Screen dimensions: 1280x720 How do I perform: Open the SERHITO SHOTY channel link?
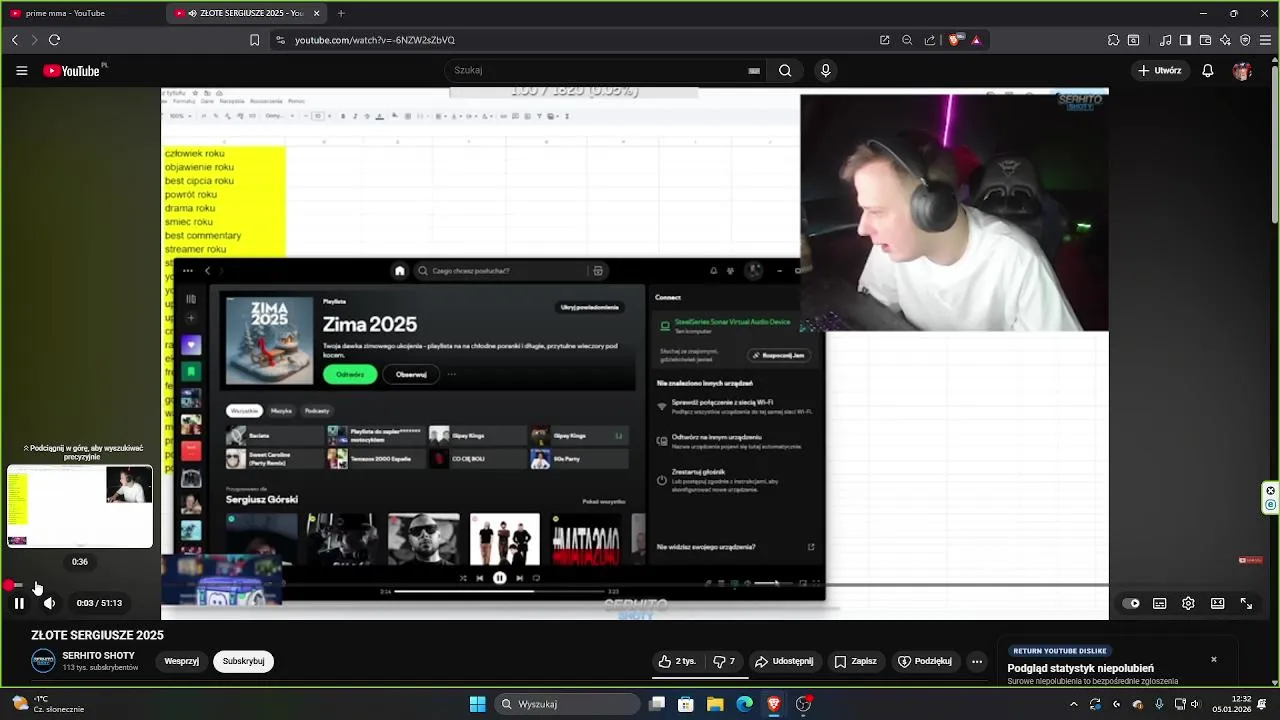[x=98, y=656]
